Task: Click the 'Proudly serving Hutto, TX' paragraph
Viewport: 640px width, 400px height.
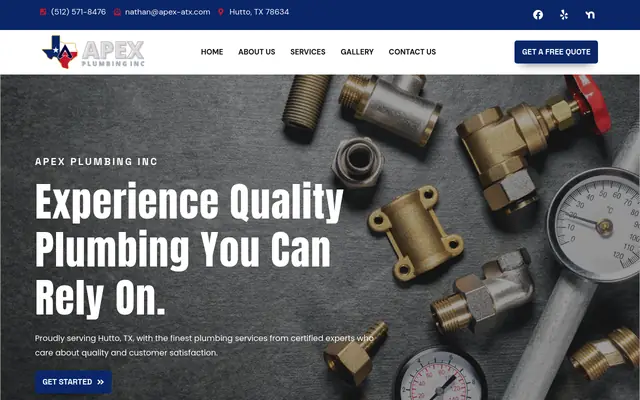Action: coord(204,345)
